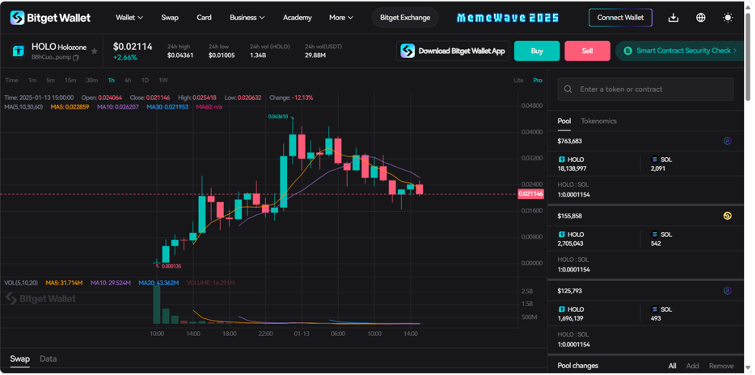Click the pool icon beside $155,858

(728, 216)
